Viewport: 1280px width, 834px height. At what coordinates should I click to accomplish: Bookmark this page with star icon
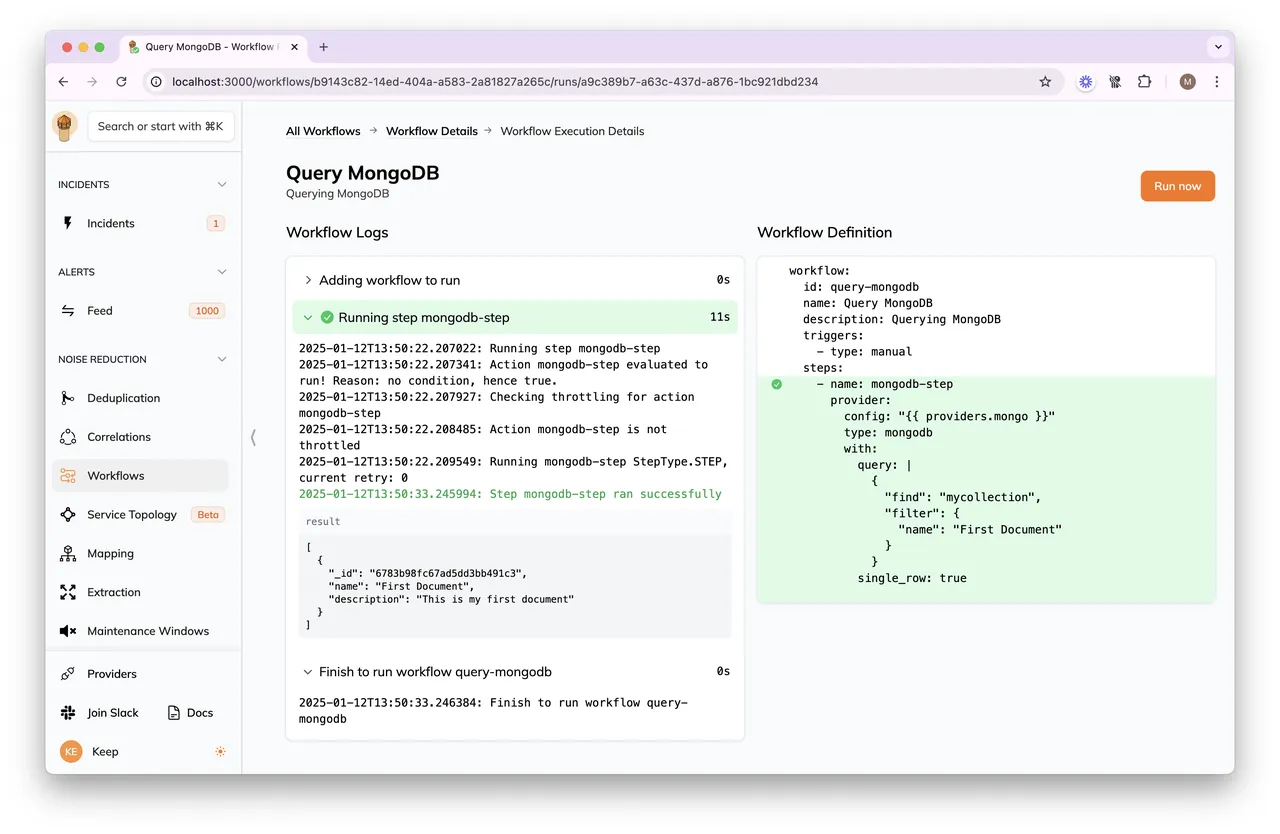1045,82
